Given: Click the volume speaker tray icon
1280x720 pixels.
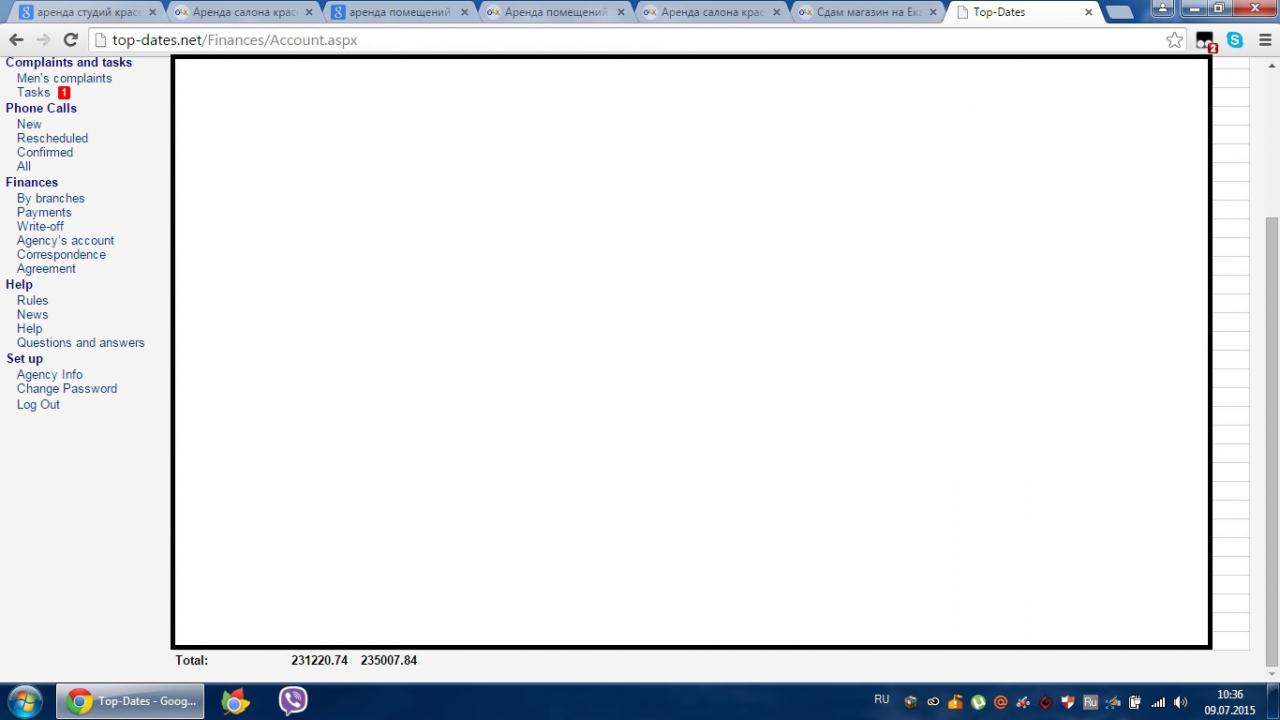Looking at the screenshot, I should click(1180, 702).
